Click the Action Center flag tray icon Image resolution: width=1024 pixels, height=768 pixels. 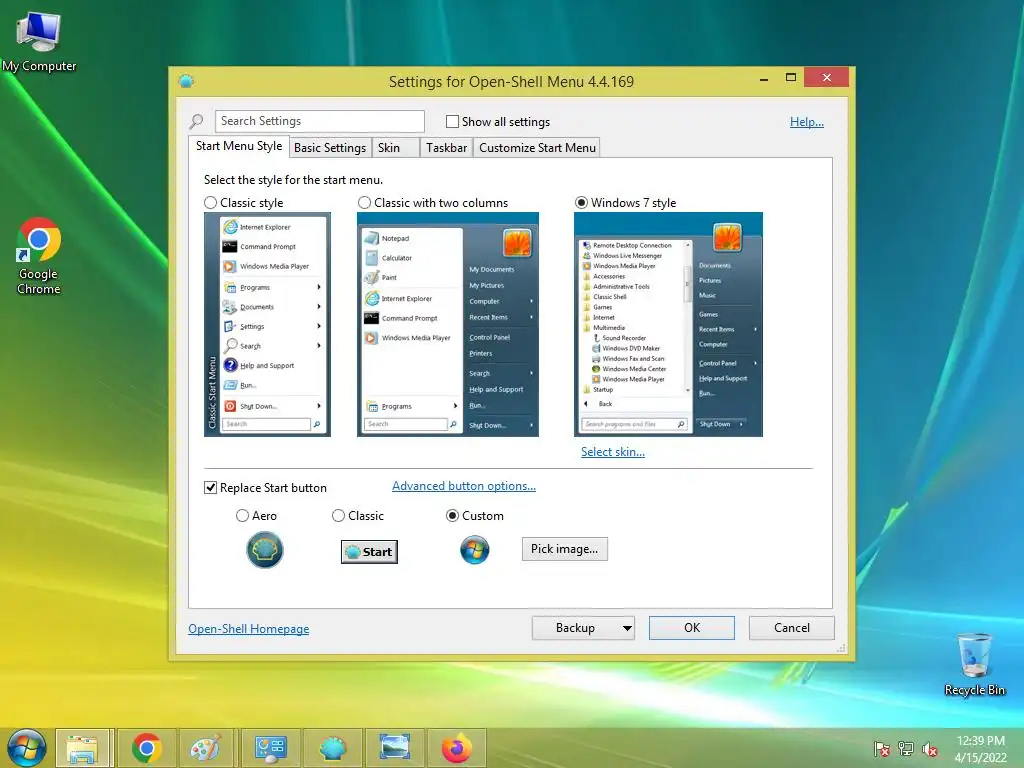click(882, 748)
